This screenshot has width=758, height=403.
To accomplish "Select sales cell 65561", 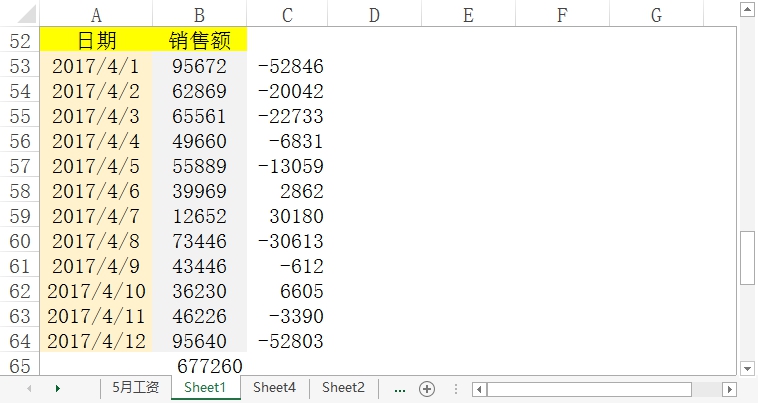I will pyautogui.click(x=200, y=115).
